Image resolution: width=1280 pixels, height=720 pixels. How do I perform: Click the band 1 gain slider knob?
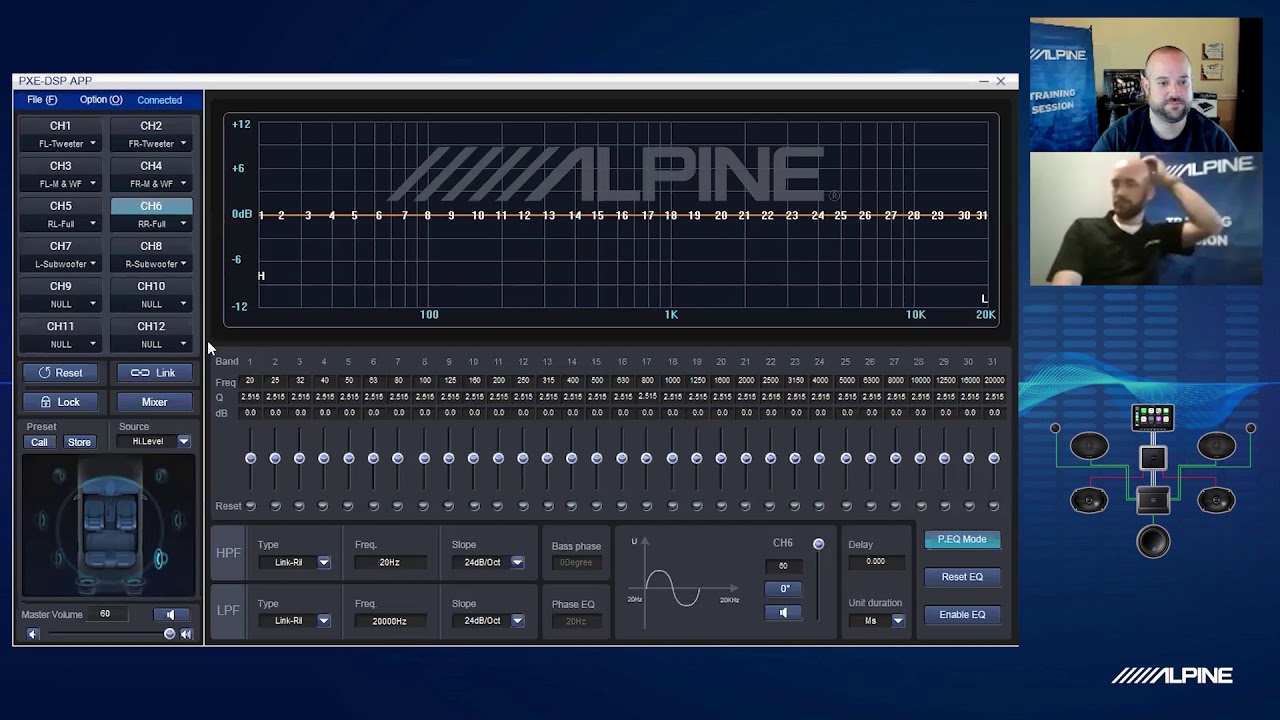[x=250, y=458]
